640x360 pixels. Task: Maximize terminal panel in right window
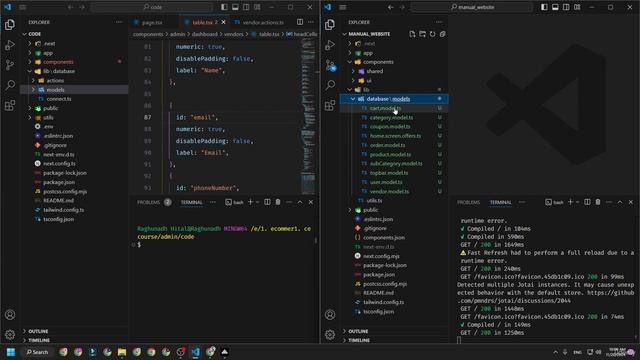coord(620,202)
